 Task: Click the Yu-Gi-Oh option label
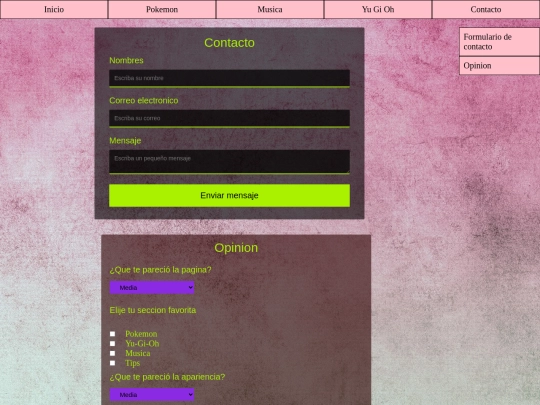click(142, 344)
